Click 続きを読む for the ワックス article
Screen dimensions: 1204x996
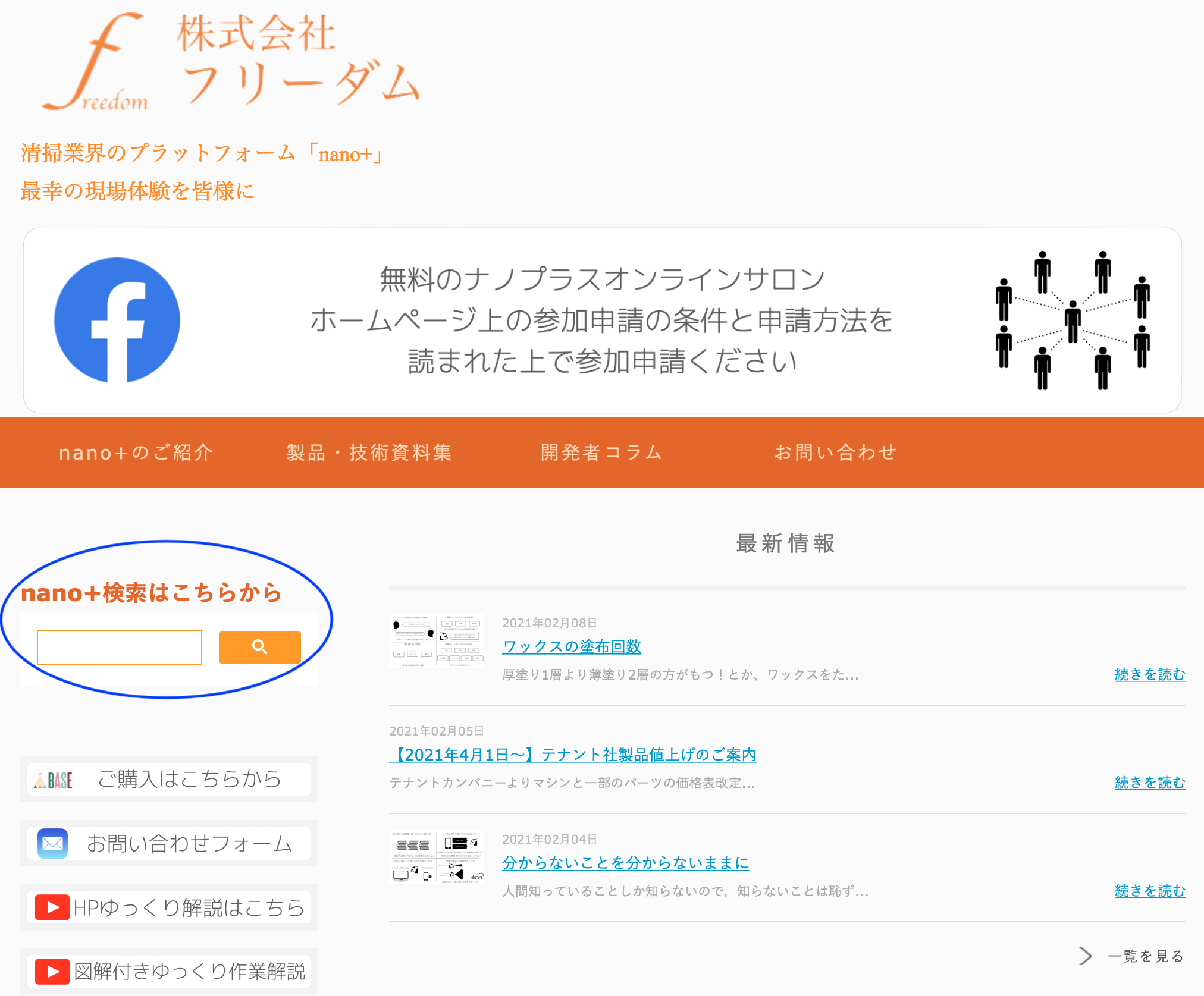[1150, 674]
